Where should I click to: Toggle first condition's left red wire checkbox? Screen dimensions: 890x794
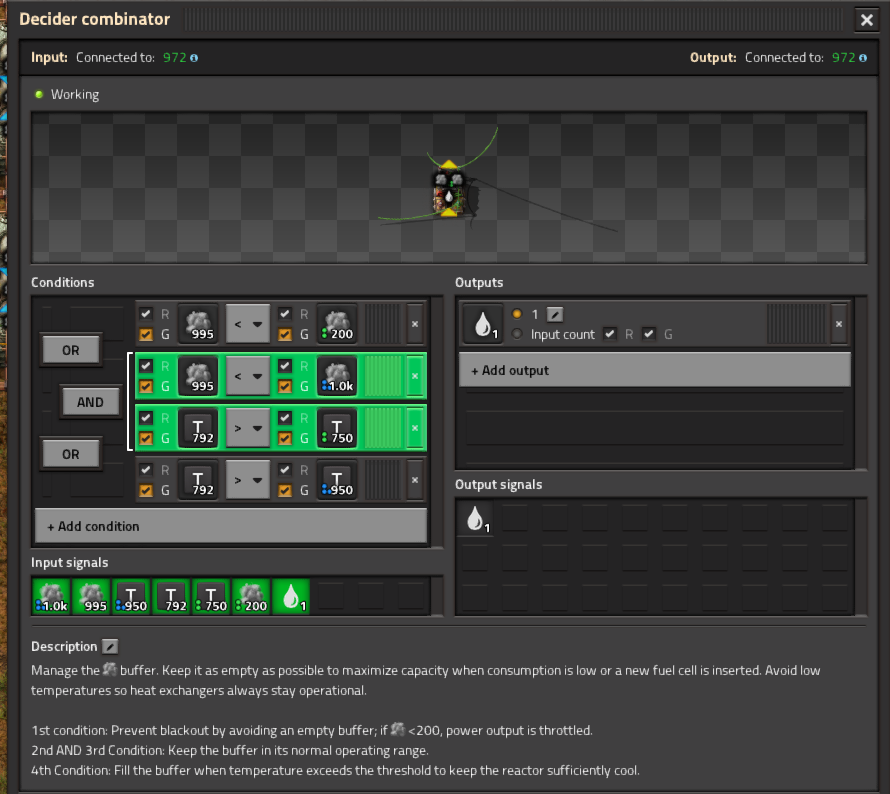[x=146, y=314]
